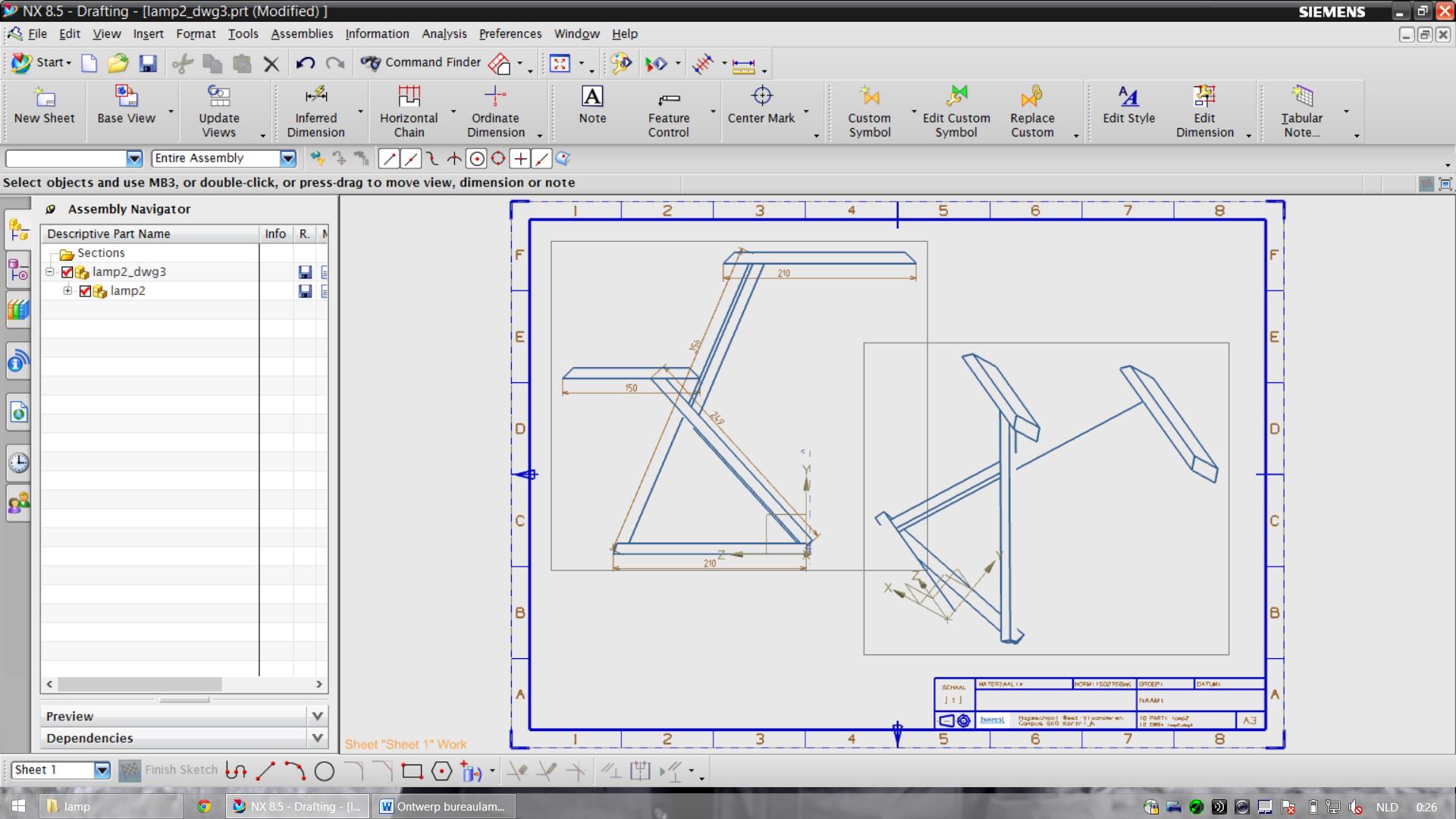
Task: Click the Ordinate Dimension tool
Action: 495,110
